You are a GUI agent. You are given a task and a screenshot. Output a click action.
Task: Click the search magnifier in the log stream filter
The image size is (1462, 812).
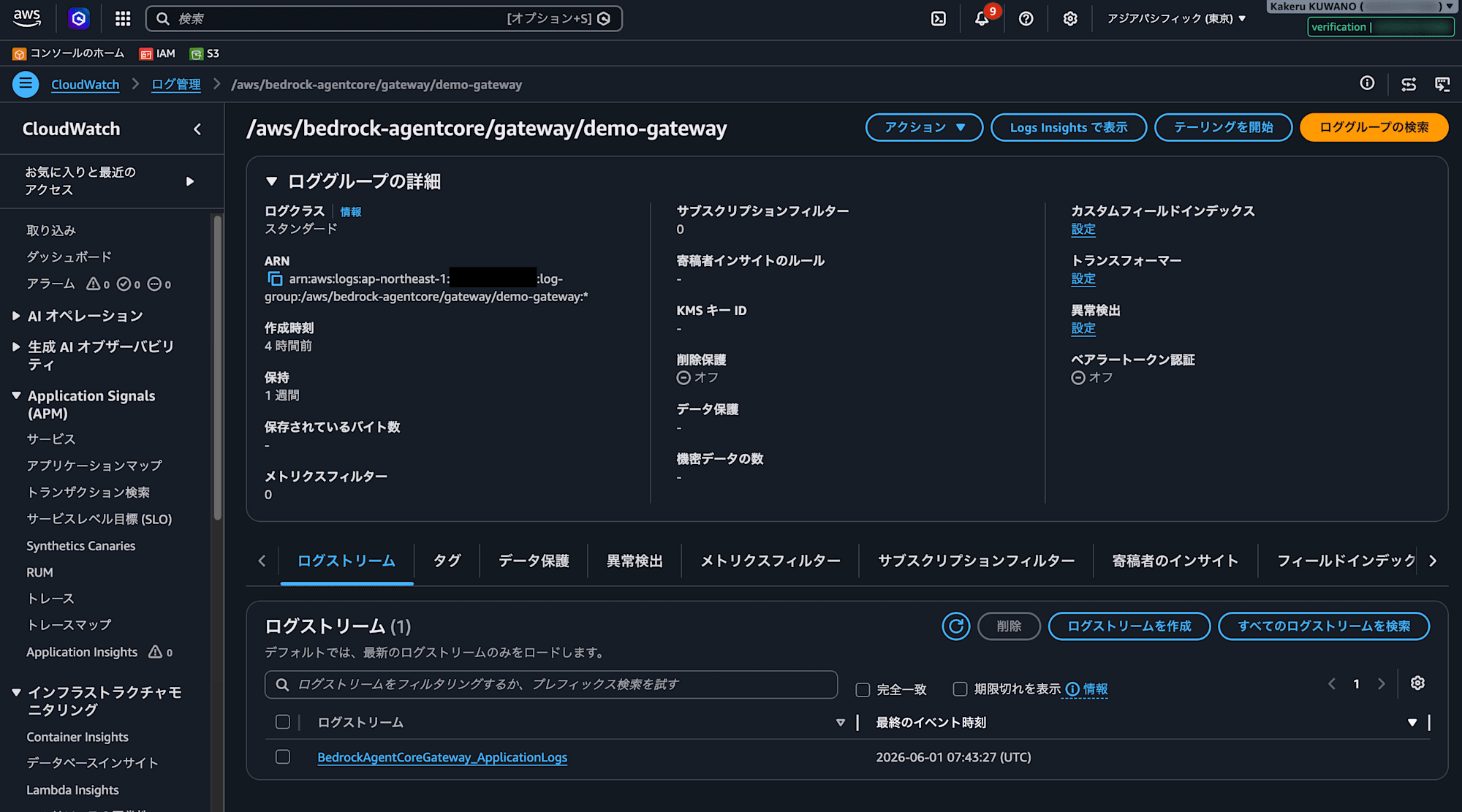tap(282, 684)
